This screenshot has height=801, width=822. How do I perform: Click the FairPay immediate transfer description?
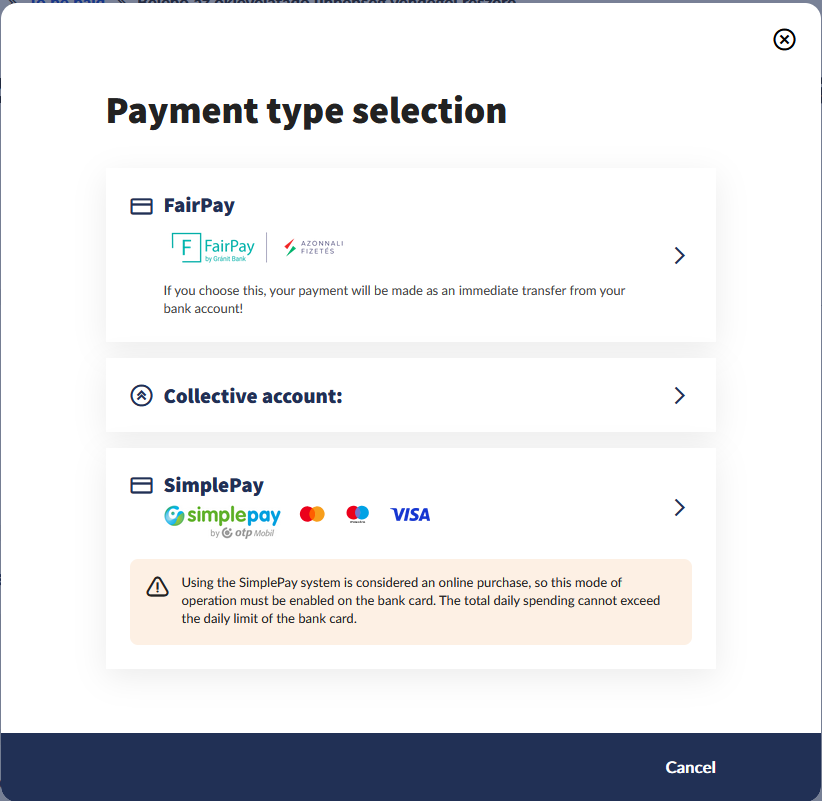pos(394,300)
